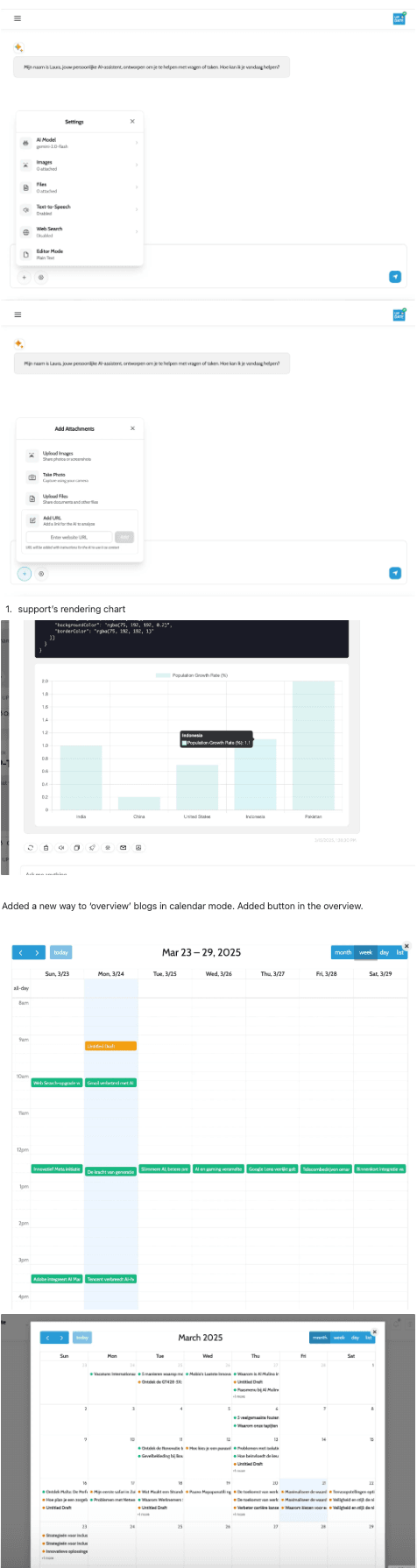This screenshot has width=417, height=1568.
Task: Expand the AI Model gemini-2.0-flash row
Action: coord(80,142)
